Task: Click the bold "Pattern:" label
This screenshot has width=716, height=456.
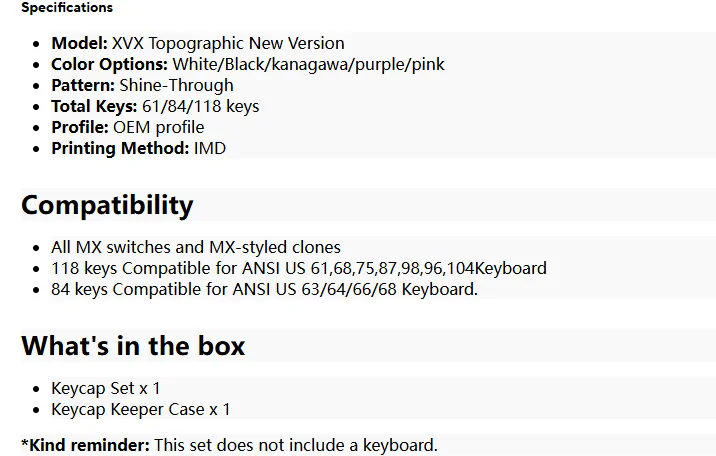Action: point(83,85)
